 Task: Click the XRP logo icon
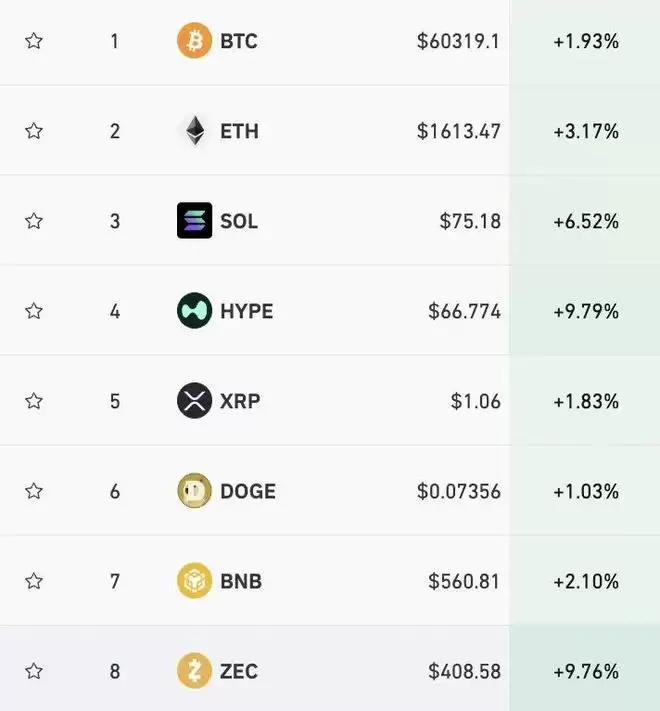tap(194, 400)
